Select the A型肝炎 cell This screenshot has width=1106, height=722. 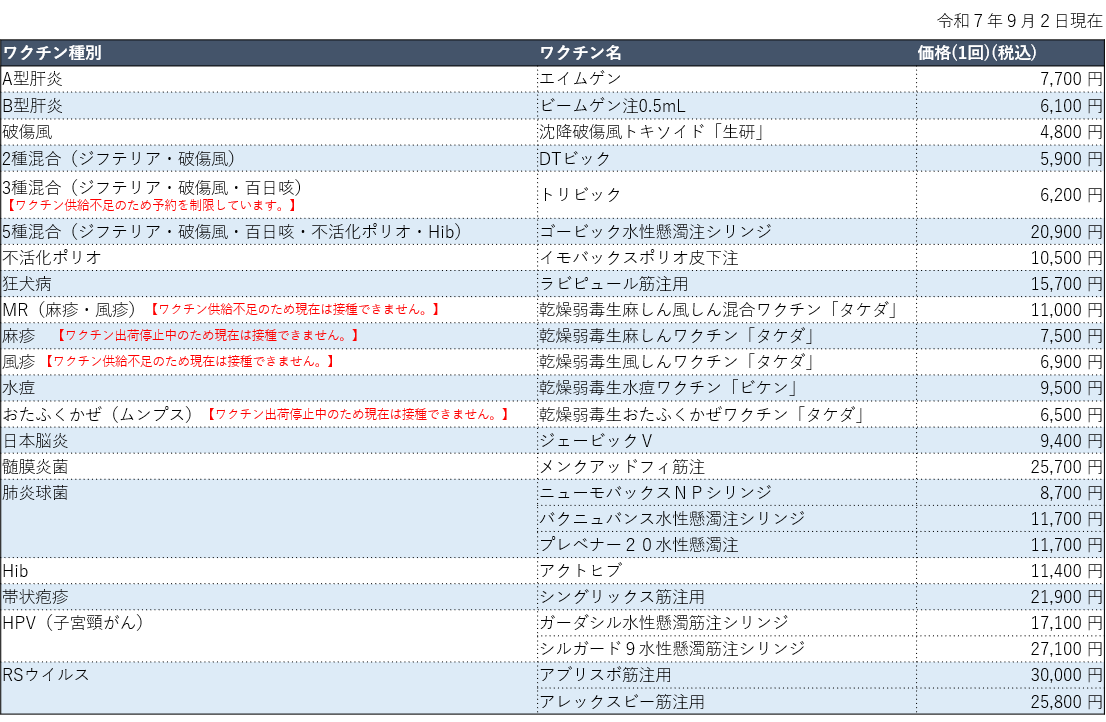coord(269,79)
